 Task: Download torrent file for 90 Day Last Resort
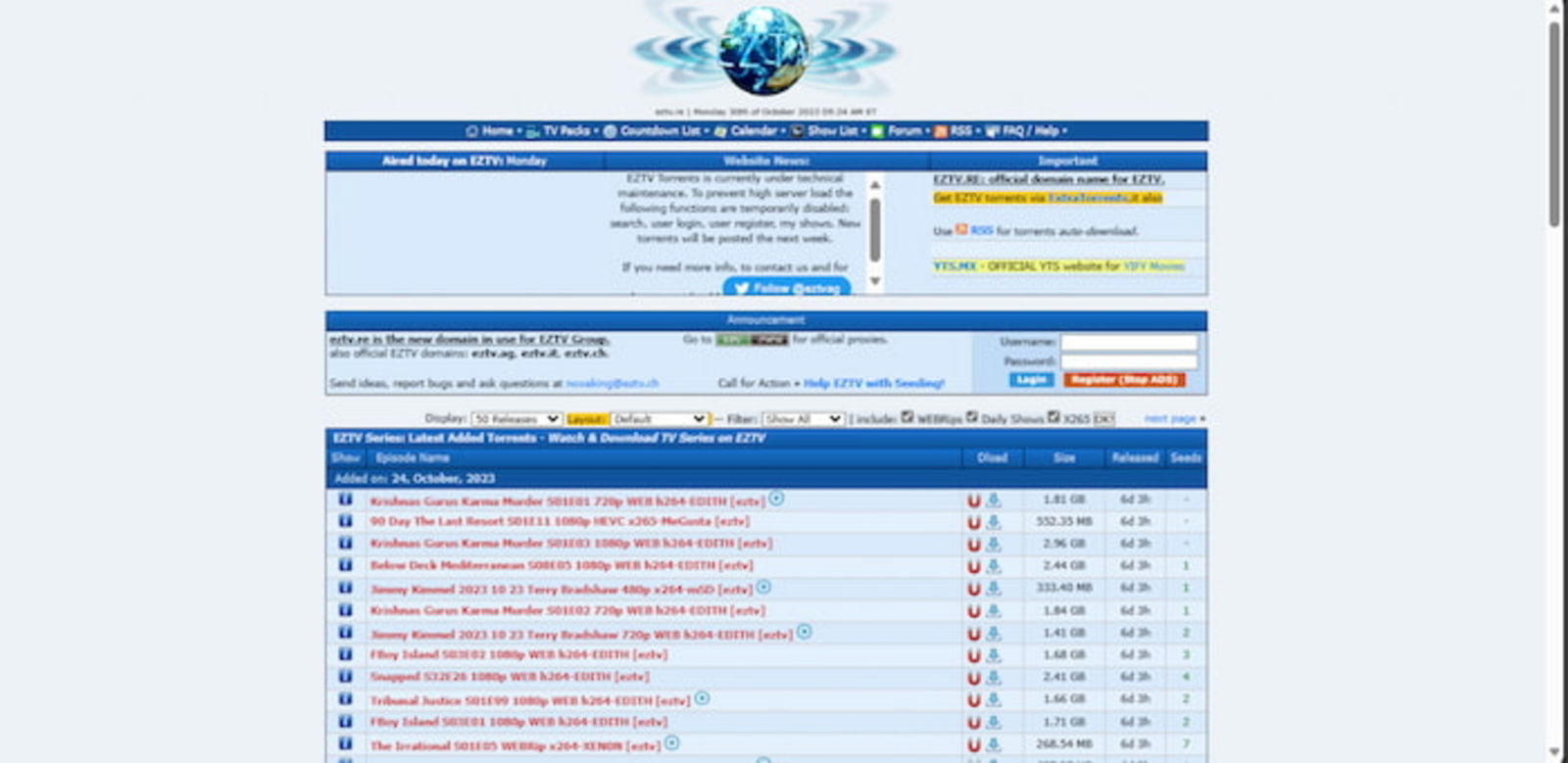click(993, 522)
